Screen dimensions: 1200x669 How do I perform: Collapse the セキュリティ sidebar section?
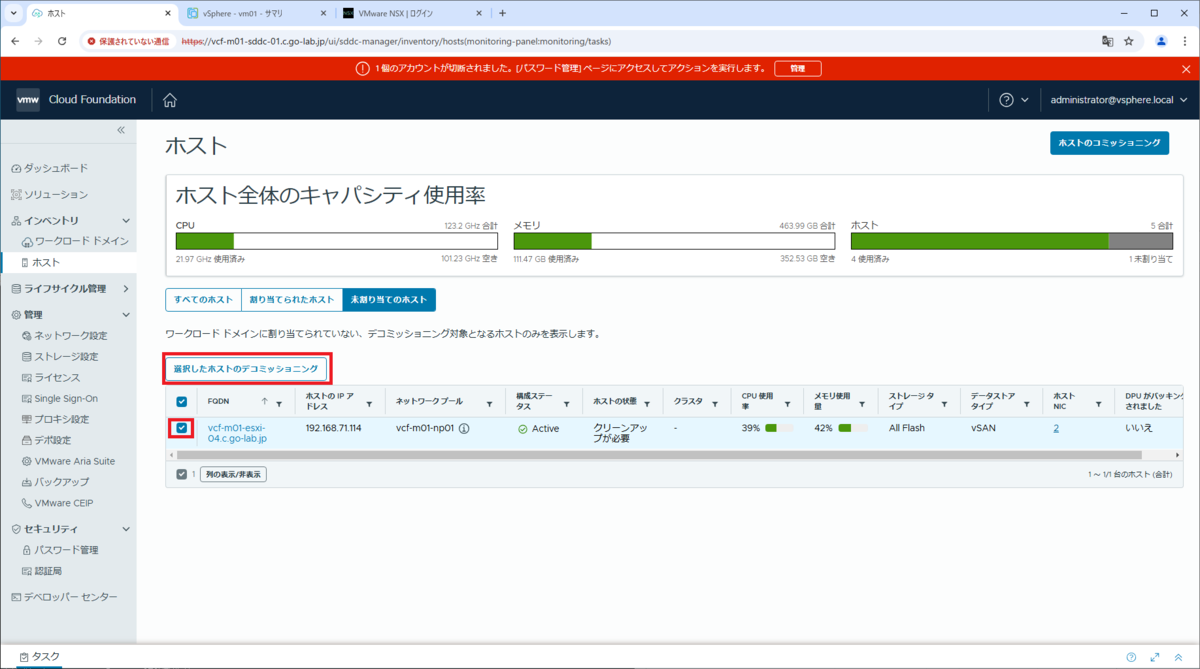coord(126,529)
